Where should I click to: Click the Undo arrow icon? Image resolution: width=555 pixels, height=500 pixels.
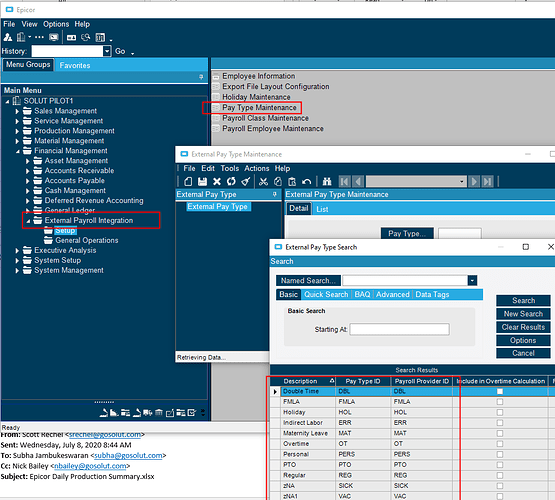point(307,182)
